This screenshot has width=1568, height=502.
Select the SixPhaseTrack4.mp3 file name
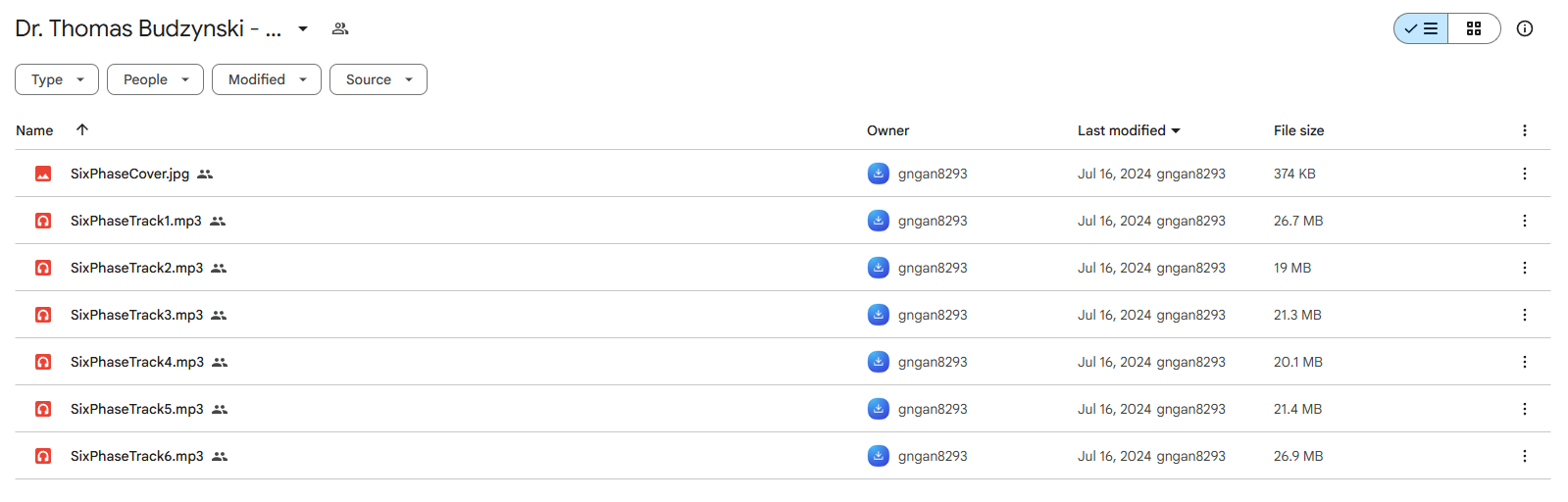point(137,362)
